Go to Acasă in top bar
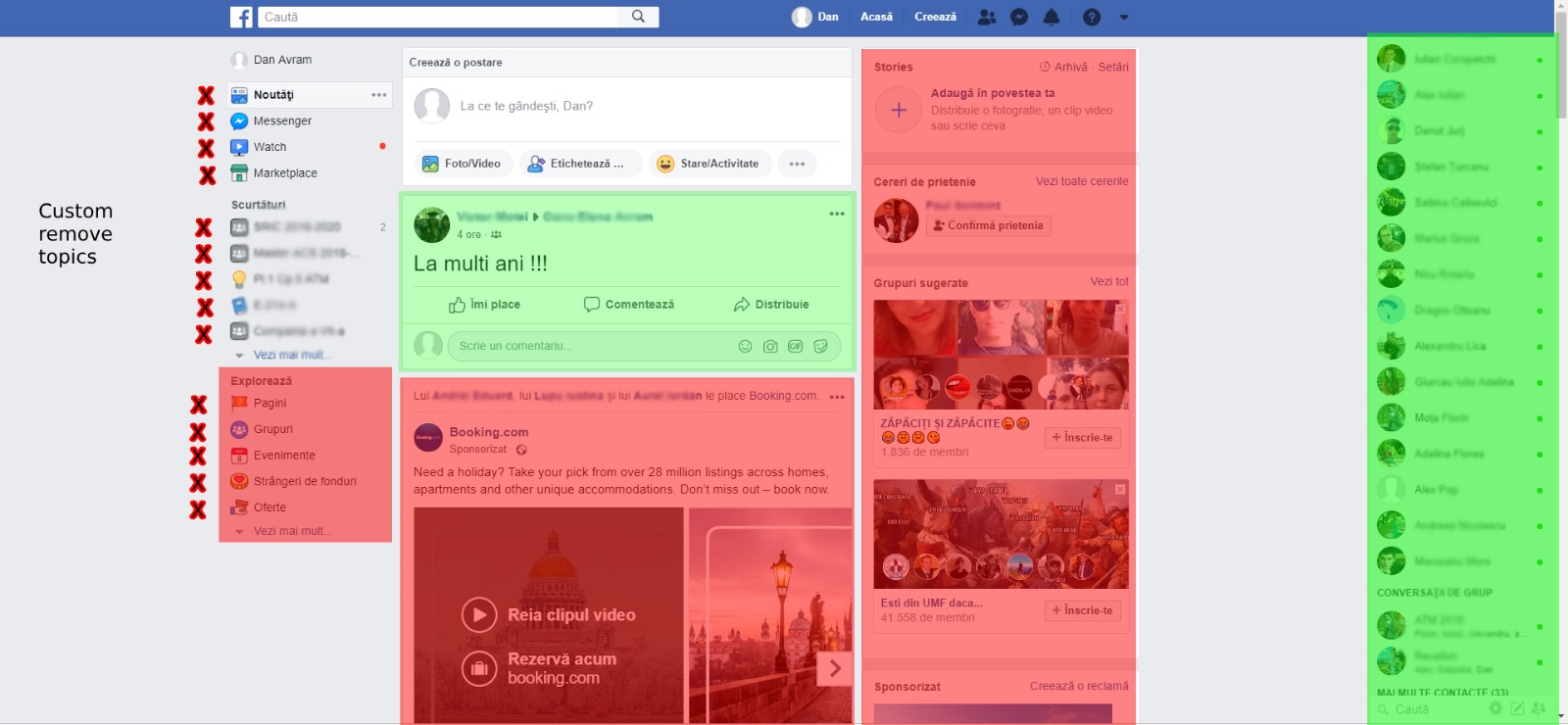 876,17
